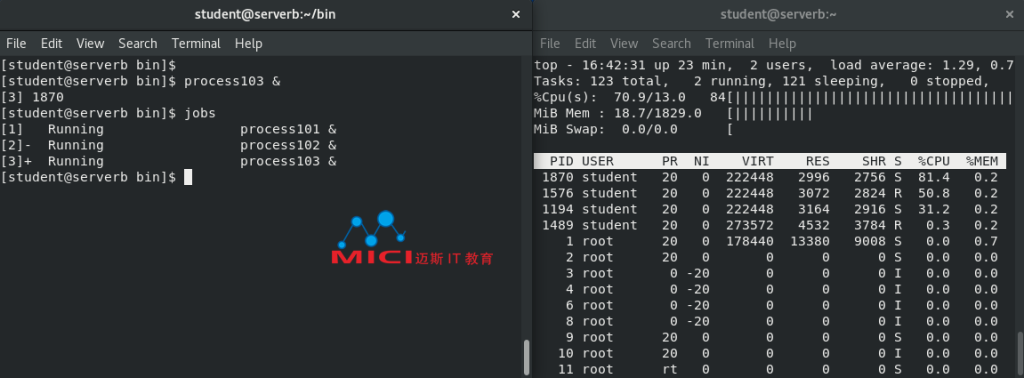Open Edit menu in the ~/bin terminal
1024x378 pixels.
[x=52, y=44]
